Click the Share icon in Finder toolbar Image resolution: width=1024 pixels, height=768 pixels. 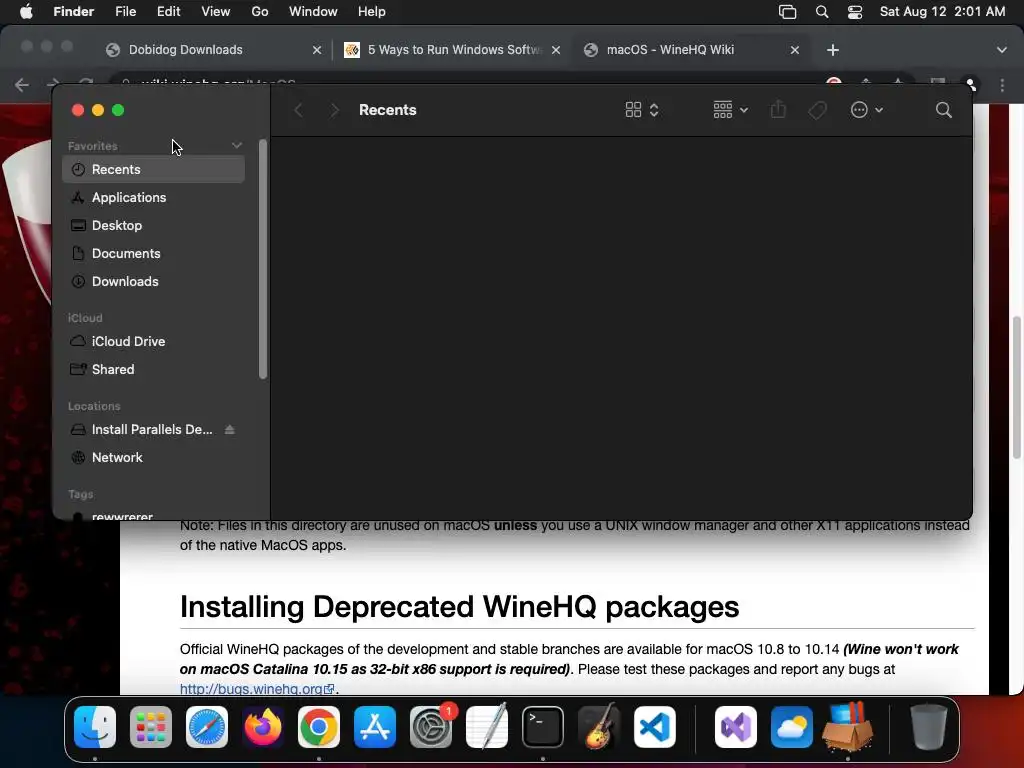pyautogui.click(x=778, y=110)
